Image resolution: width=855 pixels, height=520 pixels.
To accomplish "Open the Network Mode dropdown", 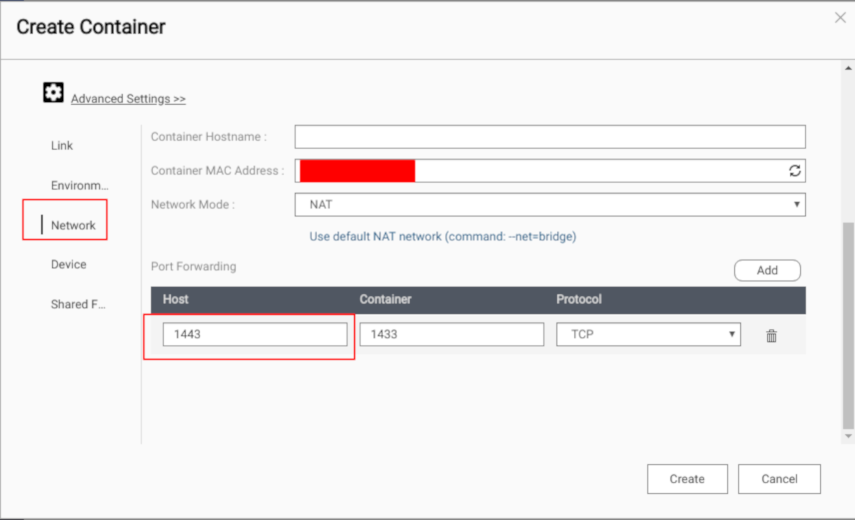I will click(550, 204).
